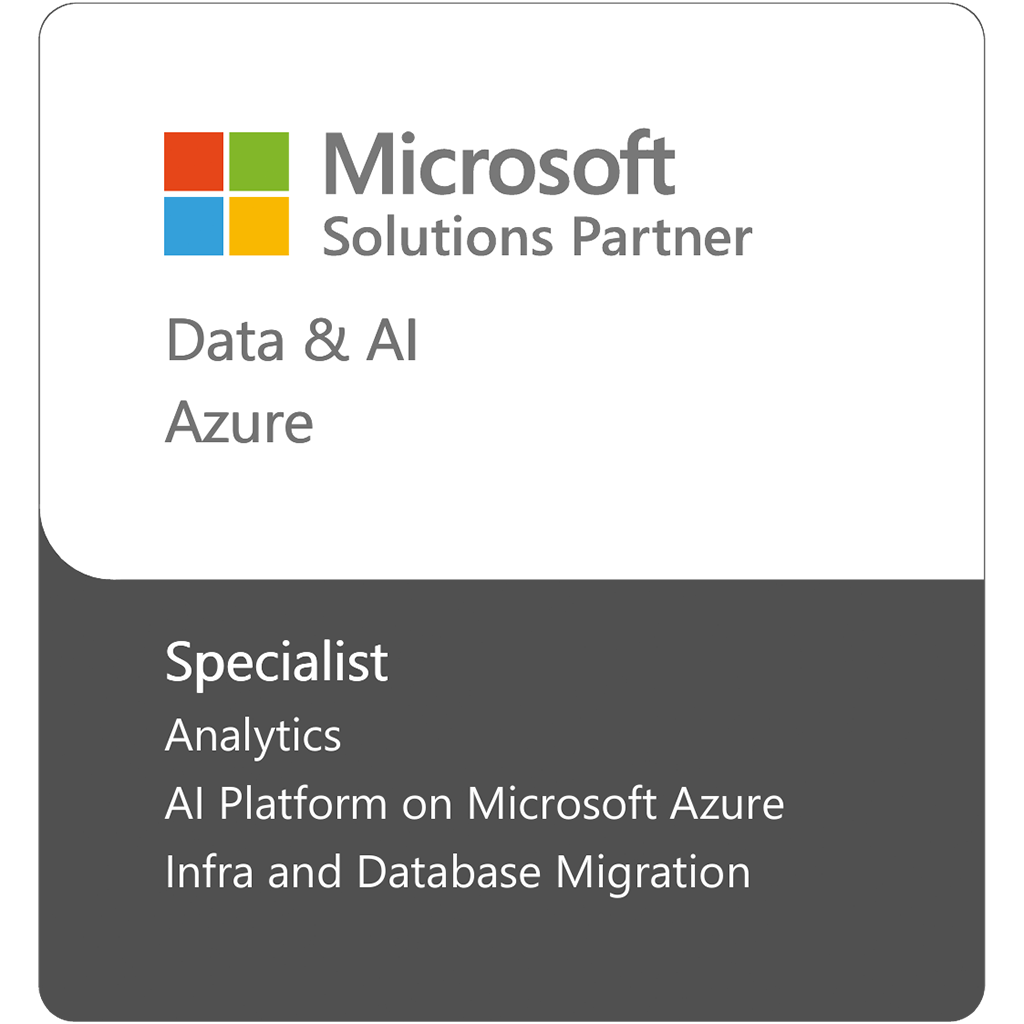Click the Analytics specialization line
1024x1024 pixels.
253,737
